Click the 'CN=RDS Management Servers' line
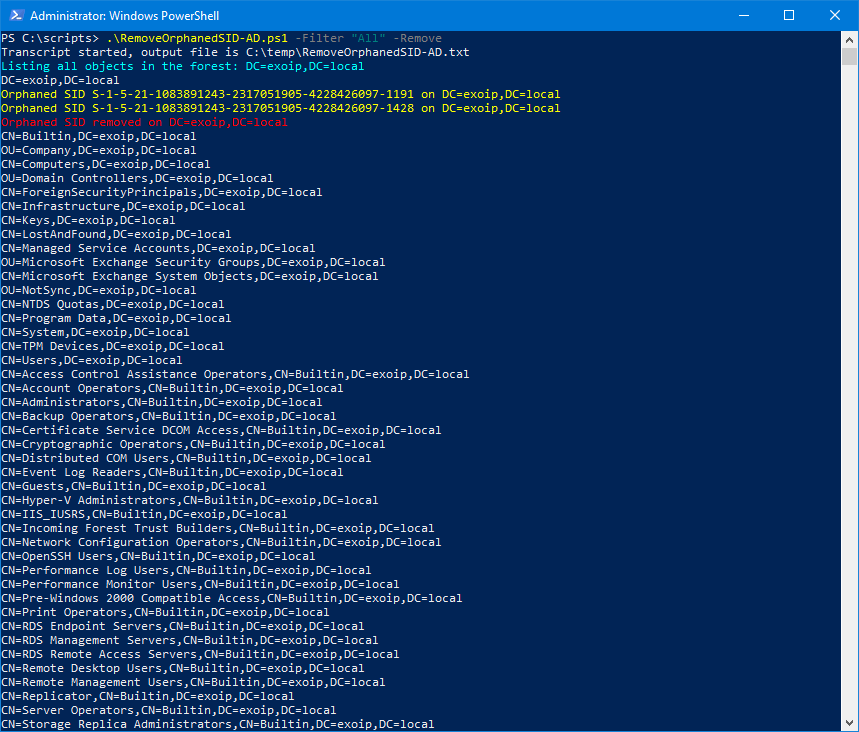This screenshot has width=859, height=732. click(x=190, y=640)
